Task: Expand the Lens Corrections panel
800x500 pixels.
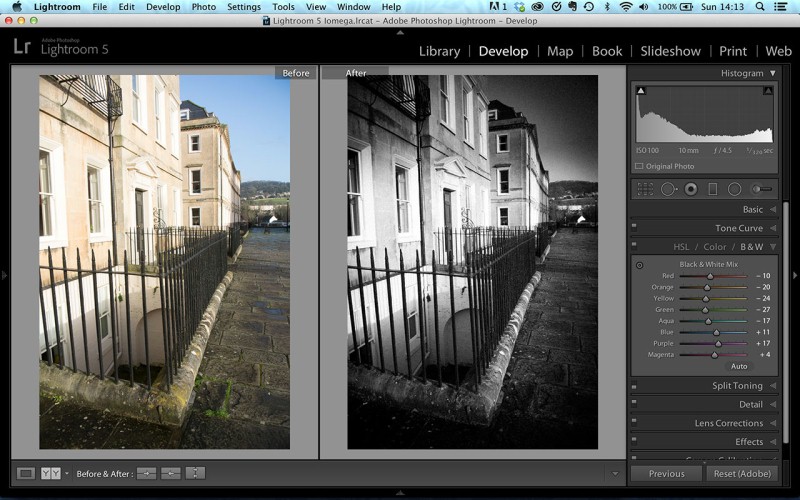Action: (x=773, y=423)
